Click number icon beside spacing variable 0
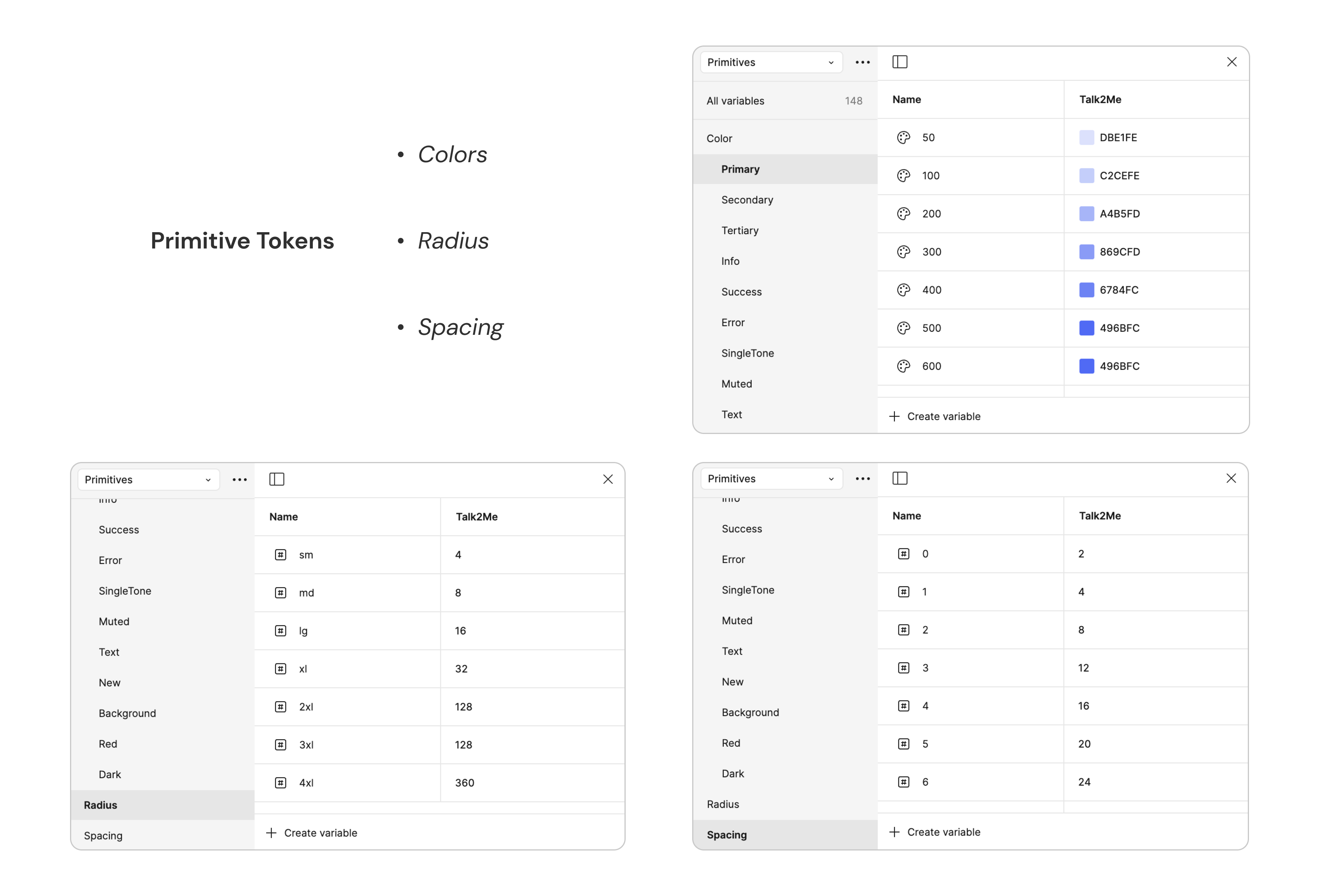Screen dimensions: 1319x896 [903, 553]
